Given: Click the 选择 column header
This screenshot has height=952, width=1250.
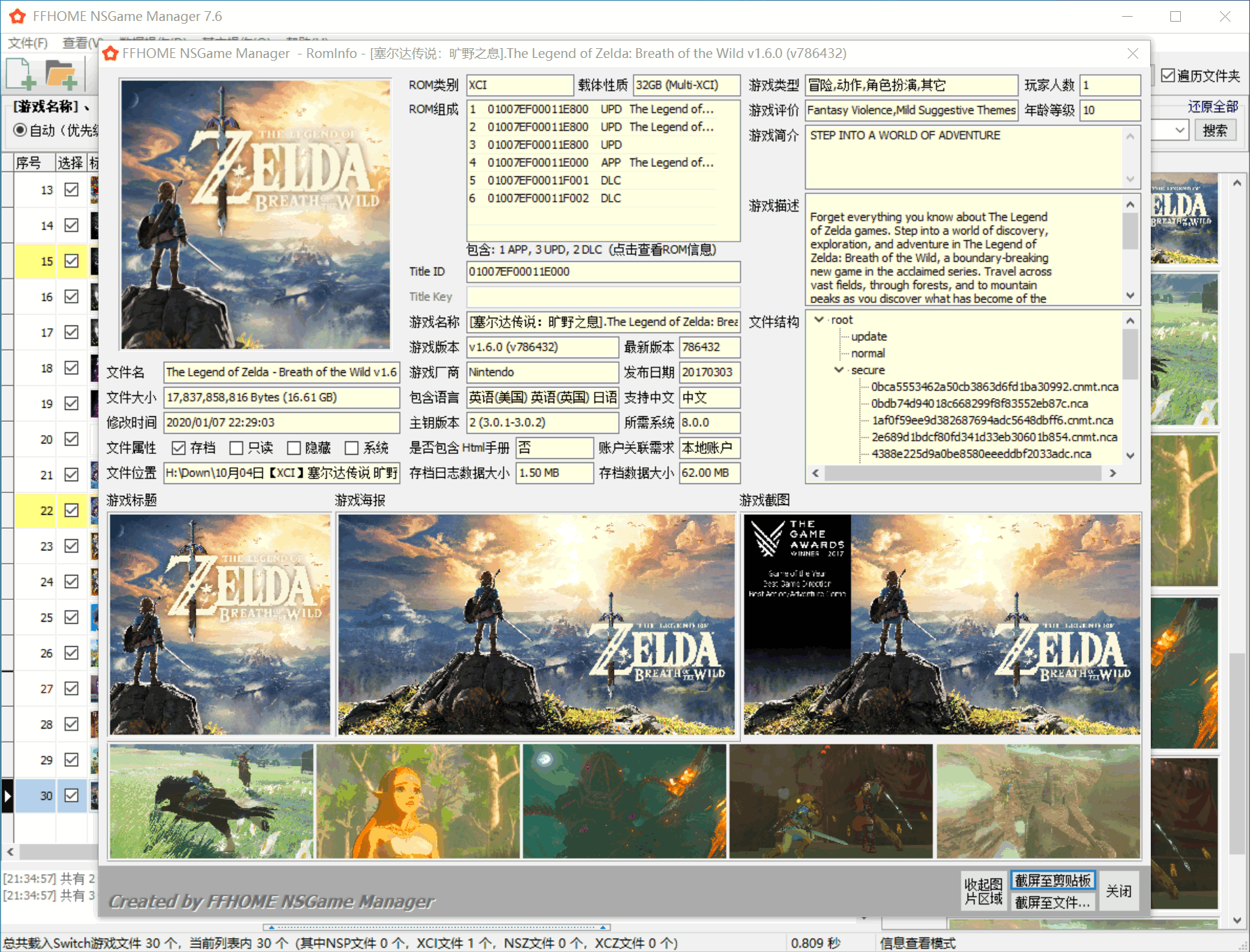Looking at the screenshot, I should [x=71, y=163].
